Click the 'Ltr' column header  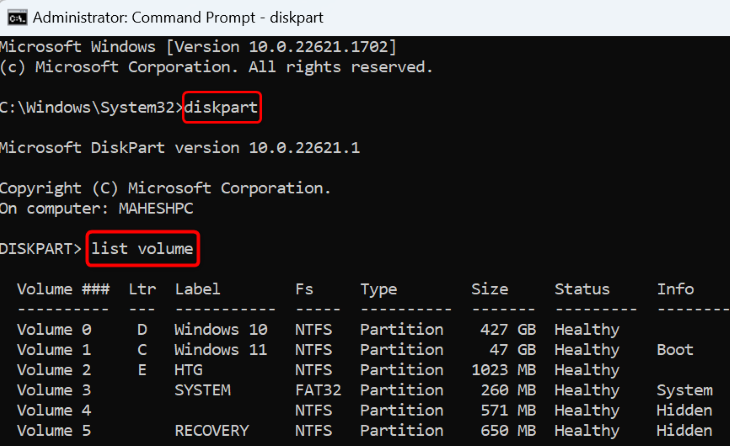(142, 289)
